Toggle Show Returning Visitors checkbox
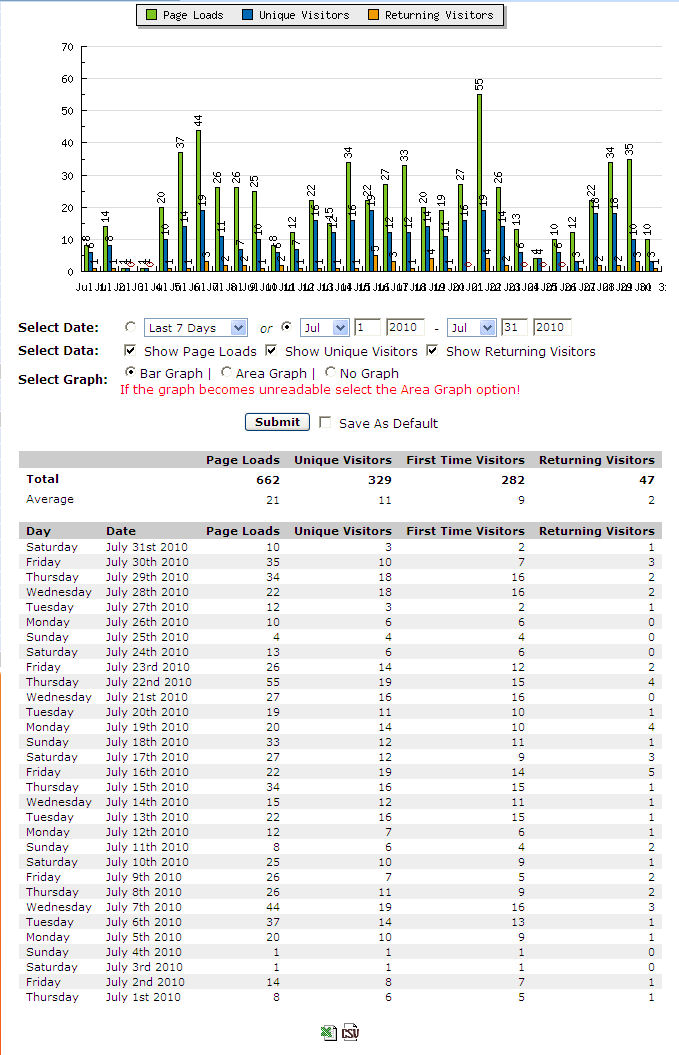The width and height of the screenshot is (679, 1055). coord(432,351)
